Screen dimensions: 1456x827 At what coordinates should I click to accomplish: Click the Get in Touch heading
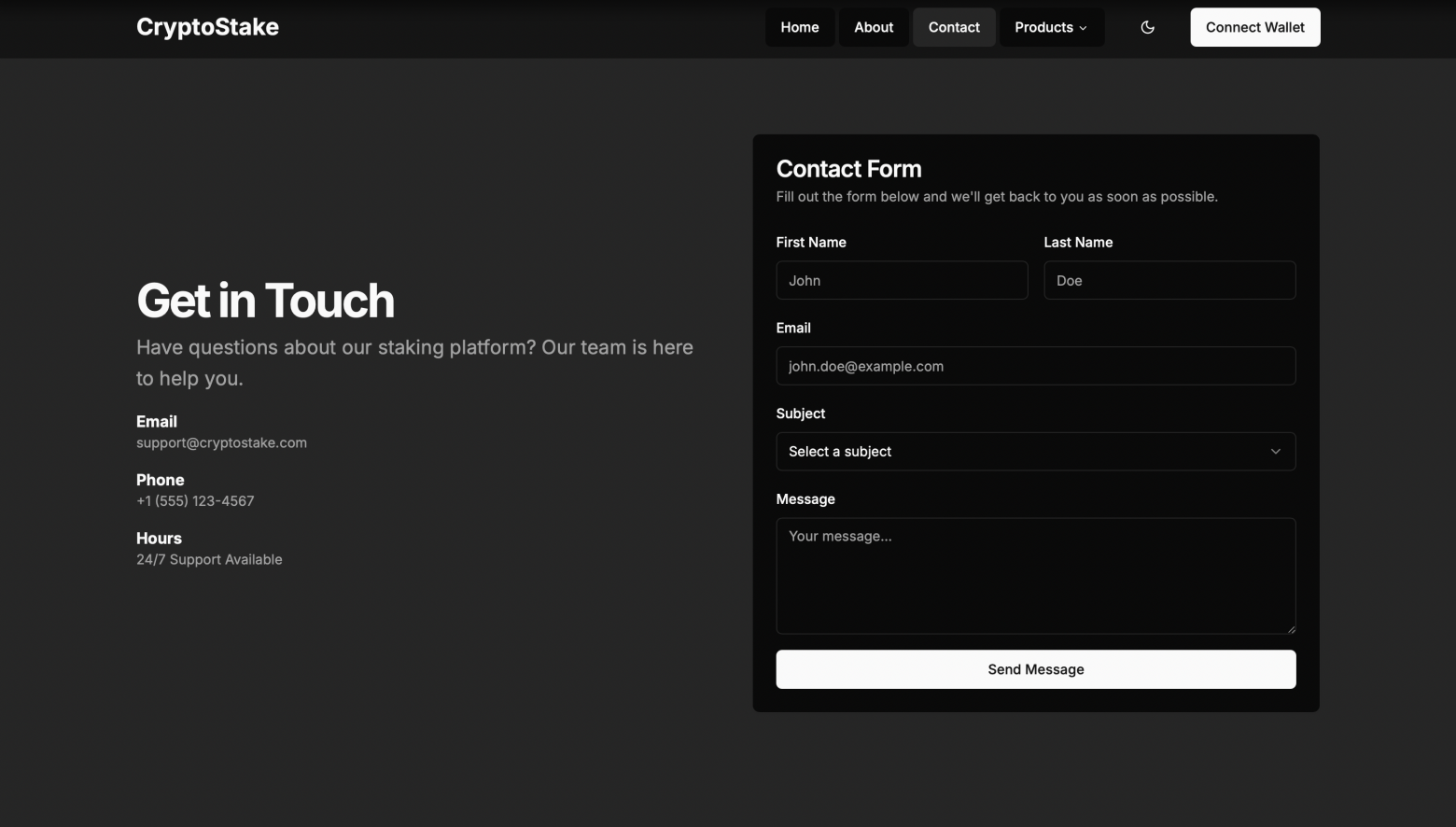pos(265,301)
